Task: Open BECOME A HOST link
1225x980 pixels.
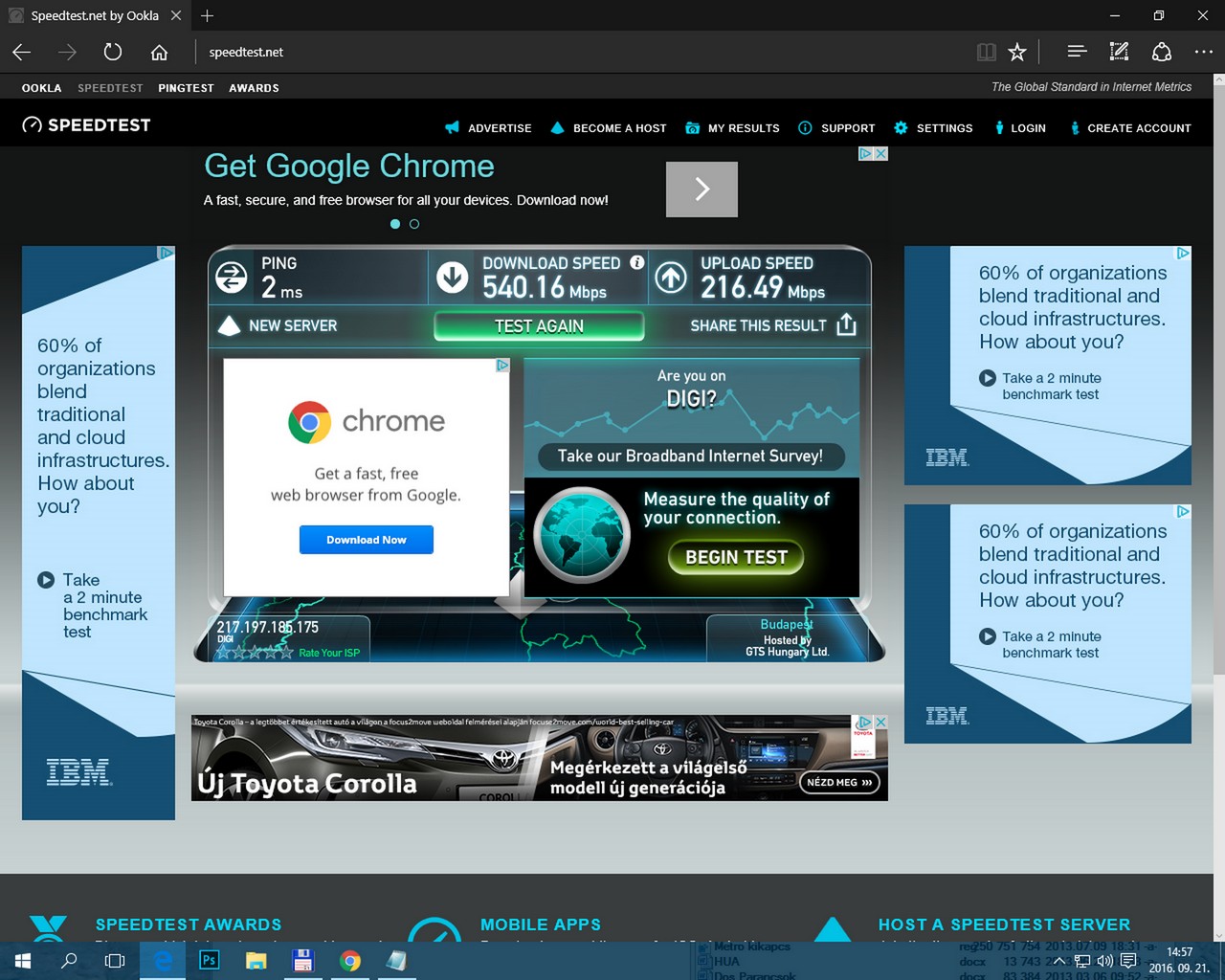Action: pos(609,128)
